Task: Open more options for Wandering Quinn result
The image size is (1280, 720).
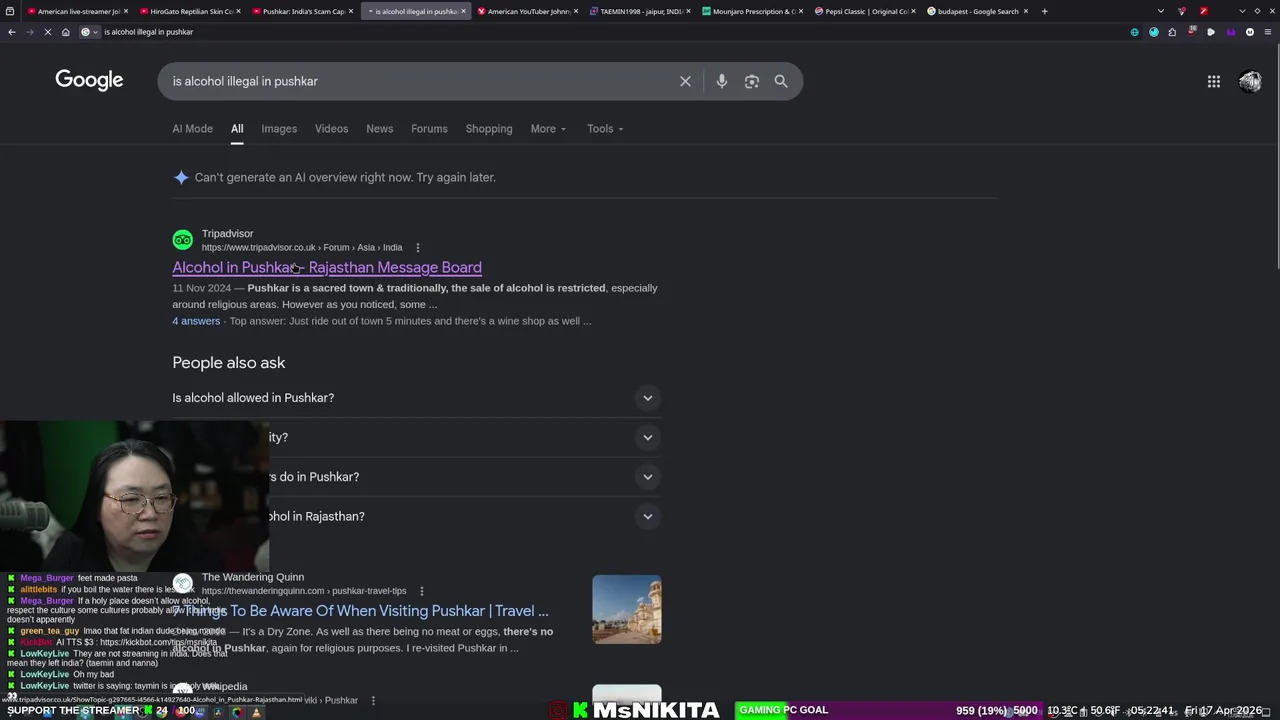Action: pyautogui.click(x=421, y=591)
